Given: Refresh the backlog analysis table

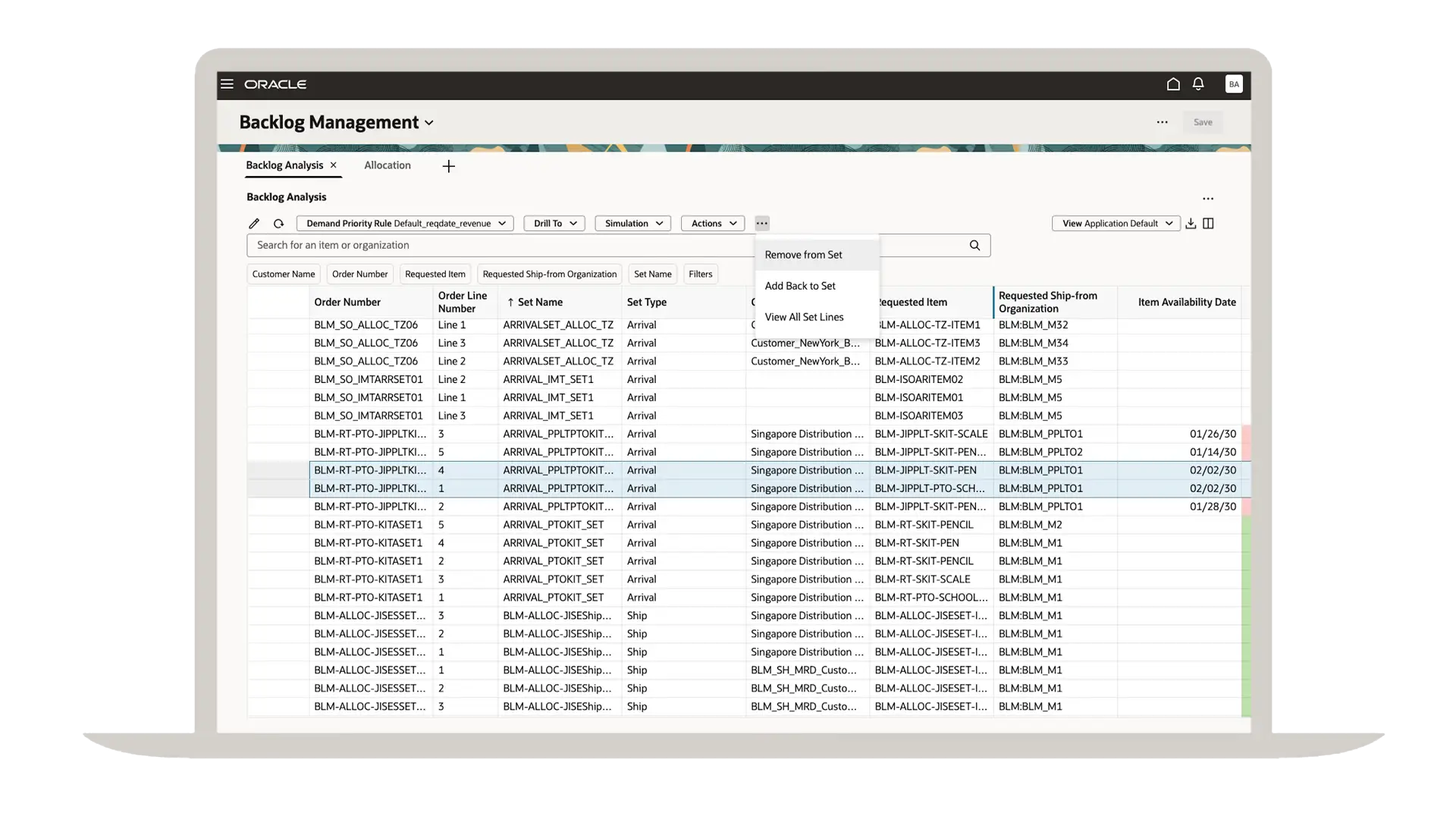Looking at the screenshot, I should click(x=279, y=224).
